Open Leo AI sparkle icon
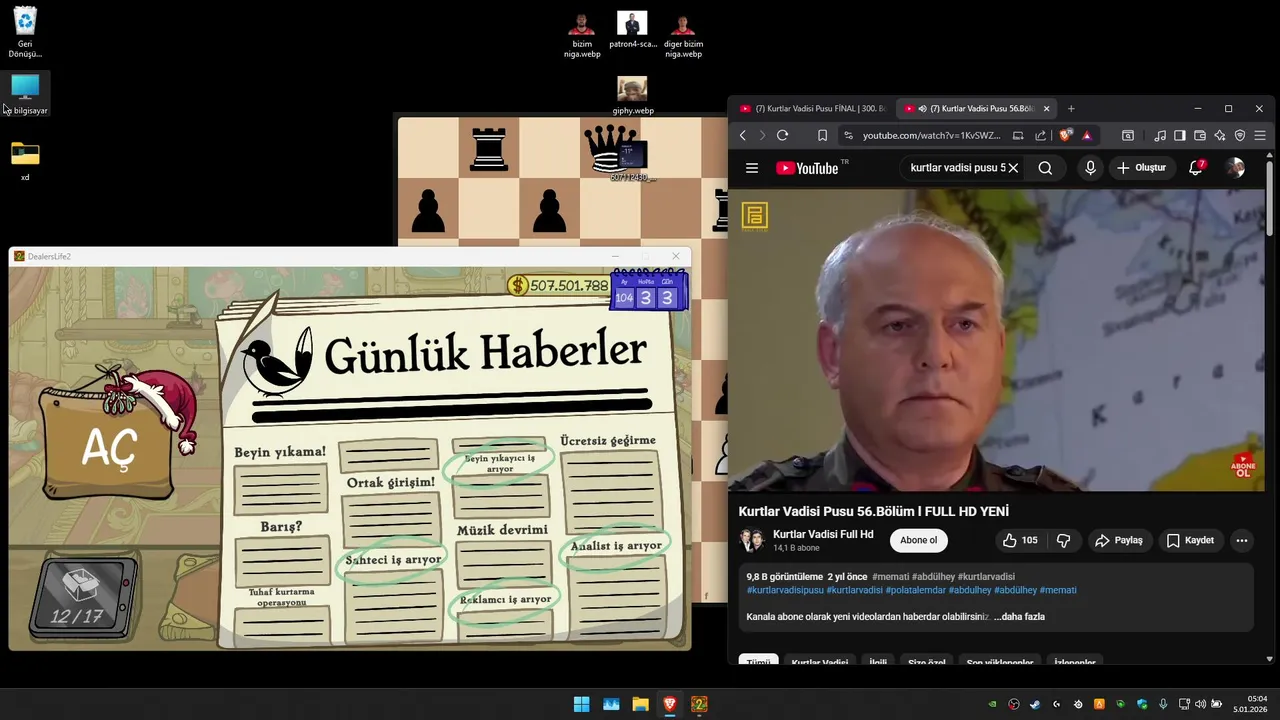The width and height of the screenshot is (1280, 720). (x=1220, y=135)
